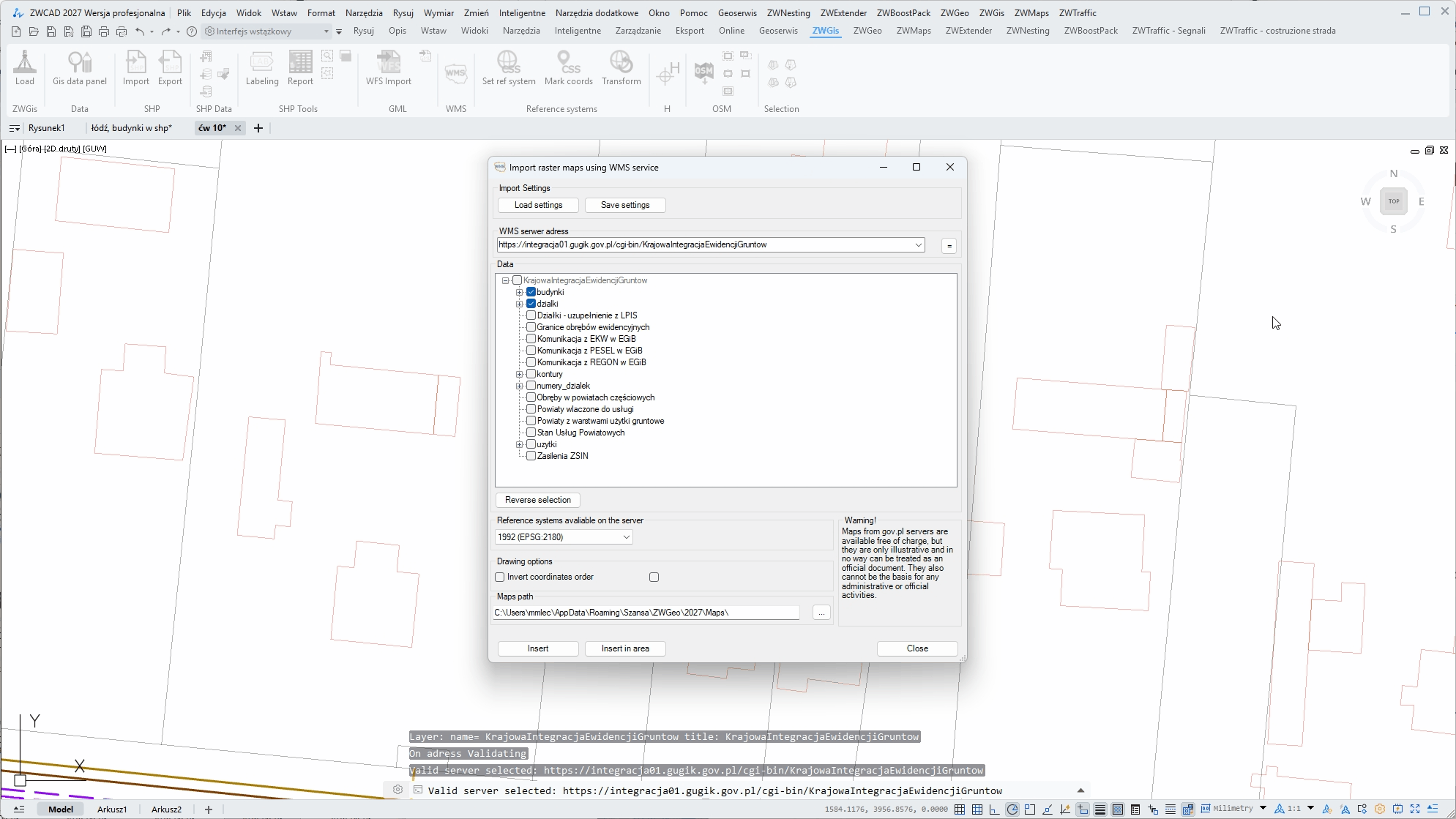Expand the budynki tree node
The image size is (1456, 819).
tap(520, 292)
